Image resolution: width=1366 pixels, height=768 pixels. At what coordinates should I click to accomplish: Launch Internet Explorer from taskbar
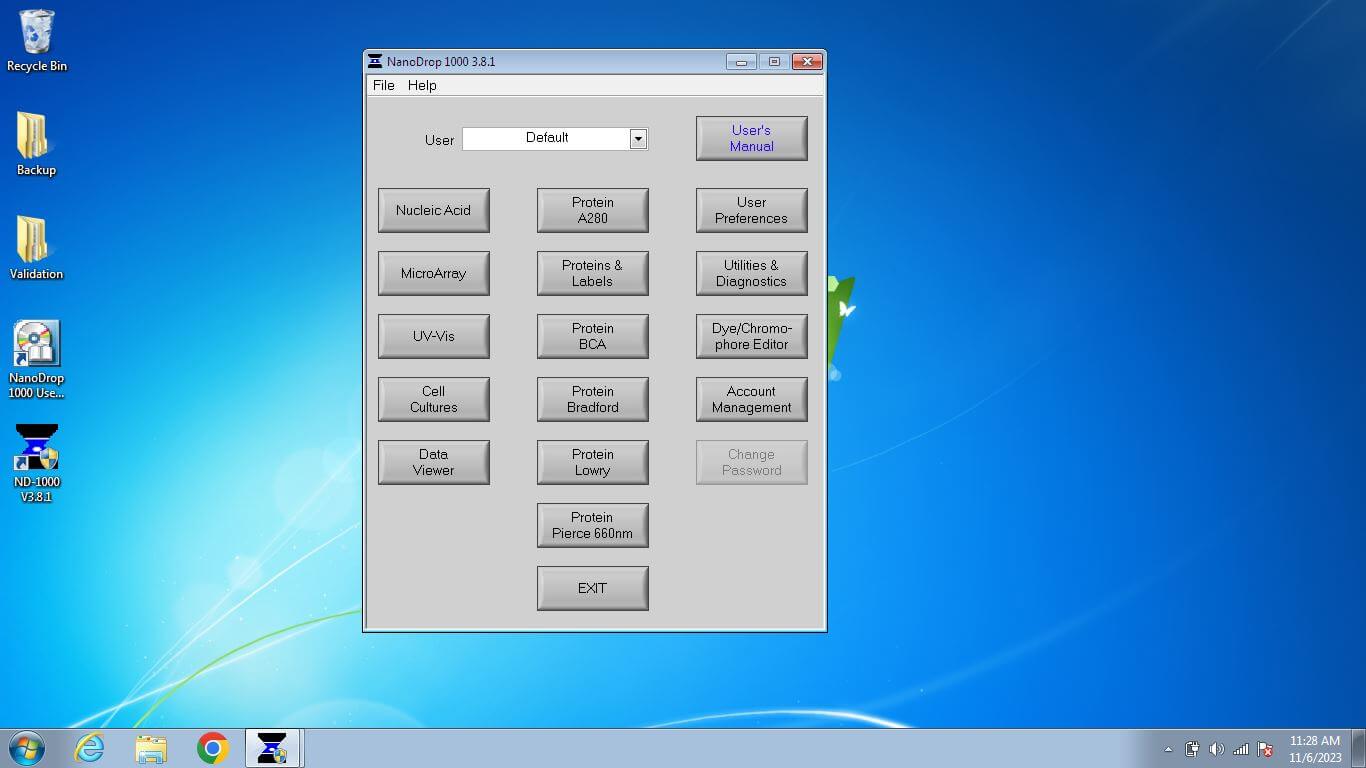pyautogui.click(x=89, y=748)
